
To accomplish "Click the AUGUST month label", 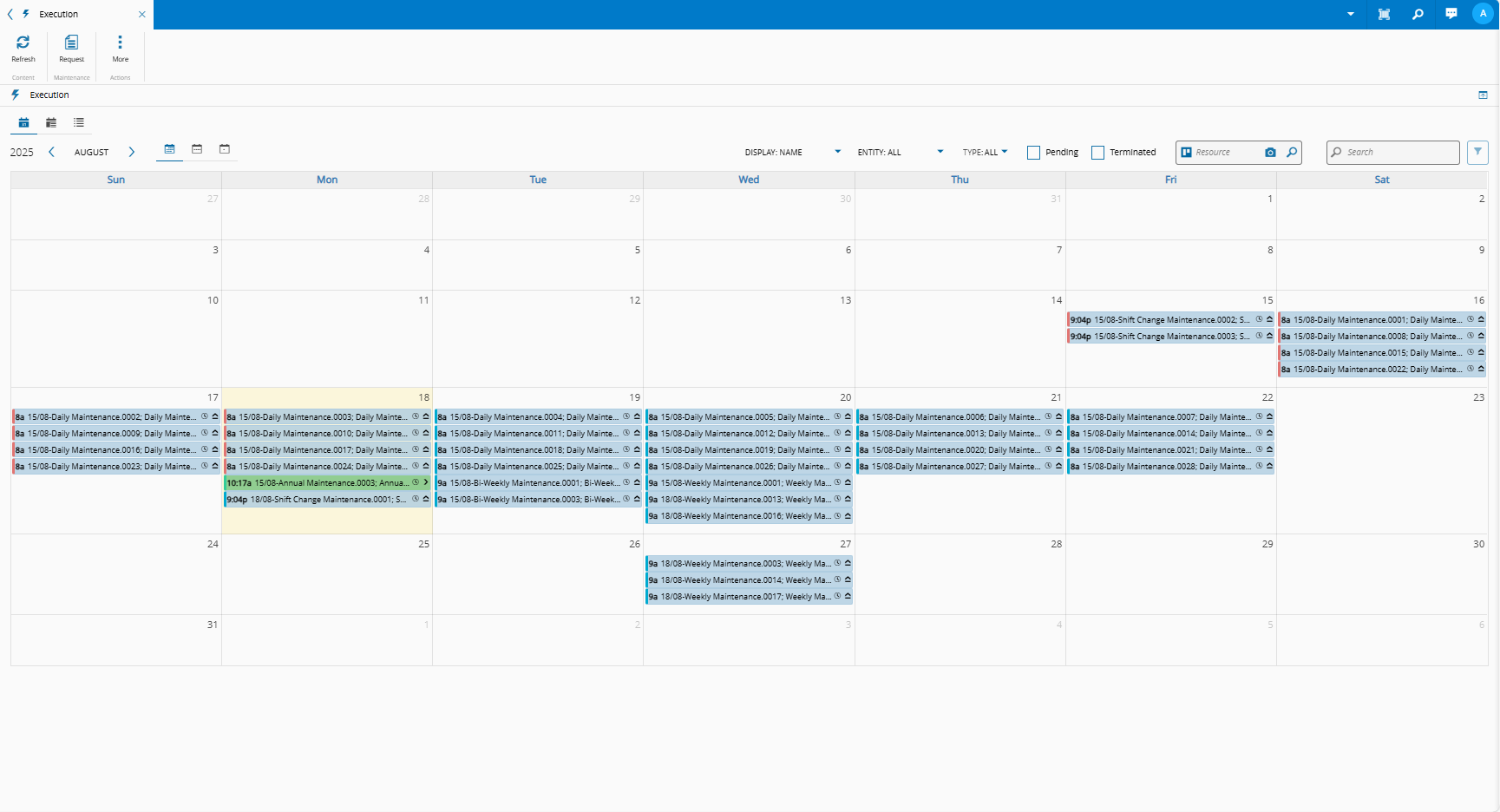I will point(92,152).
